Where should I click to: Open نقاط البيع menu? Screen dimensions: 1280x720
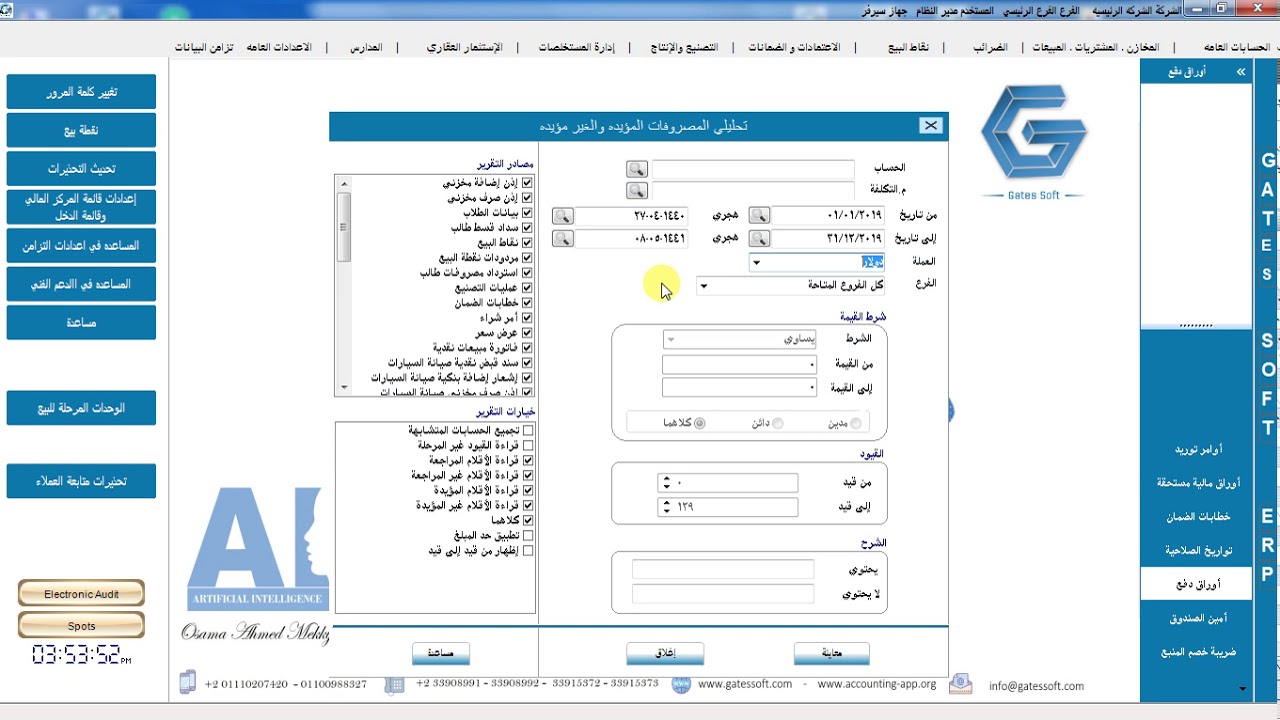click(909, 47)
